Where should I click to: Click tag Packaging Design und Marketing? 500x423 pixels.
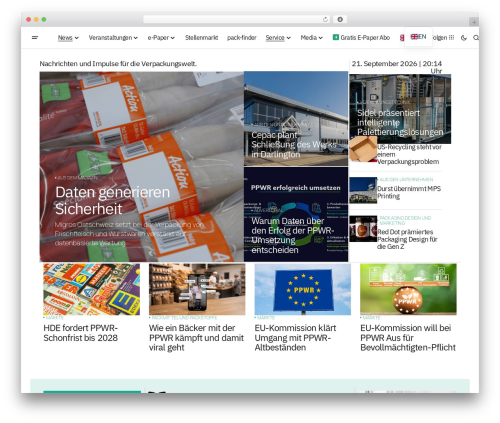pos(405,220)
